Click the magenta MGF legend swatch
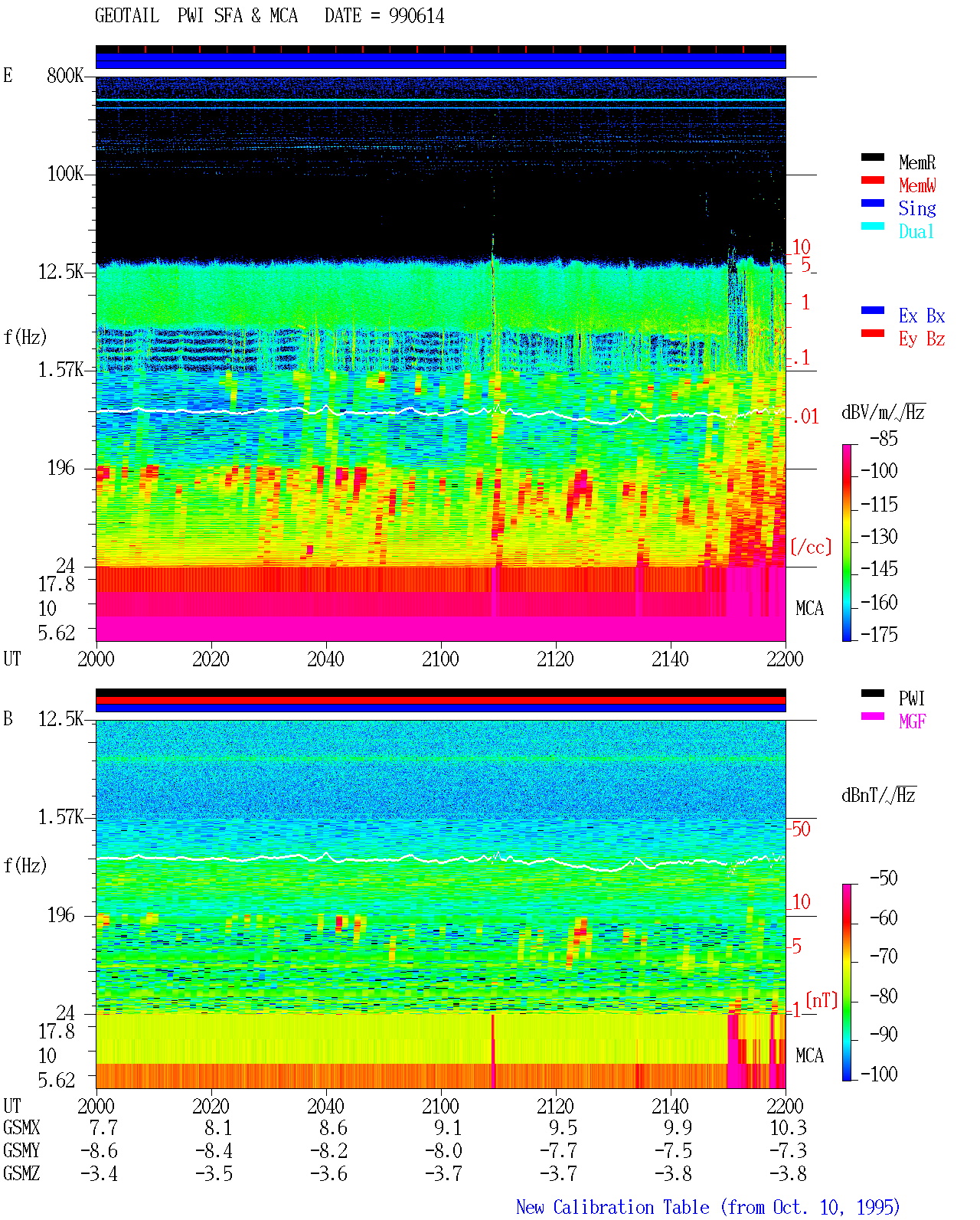 (x=873, y=717)
